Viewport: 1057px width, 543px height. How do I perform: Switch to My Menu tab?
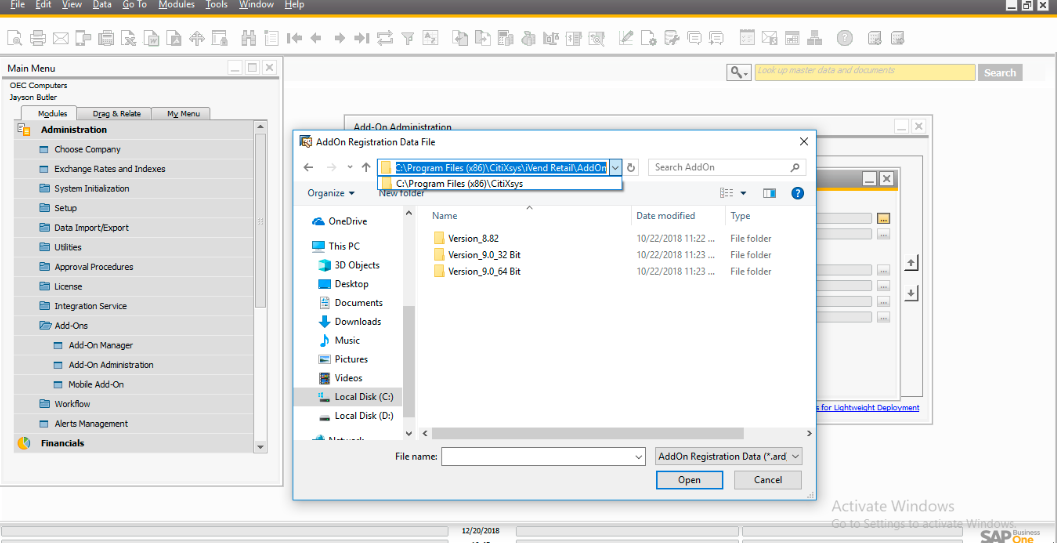pos(181,113)
